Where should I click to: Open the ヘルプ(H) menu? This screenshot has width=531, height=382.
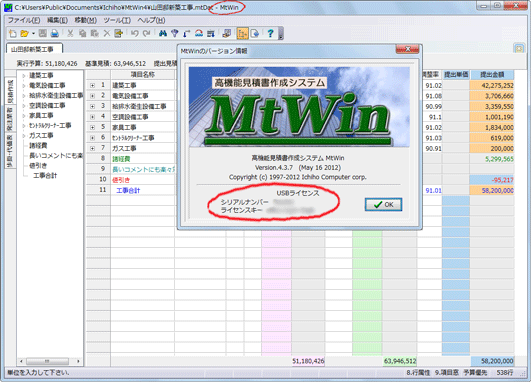(x=151, y=20)
